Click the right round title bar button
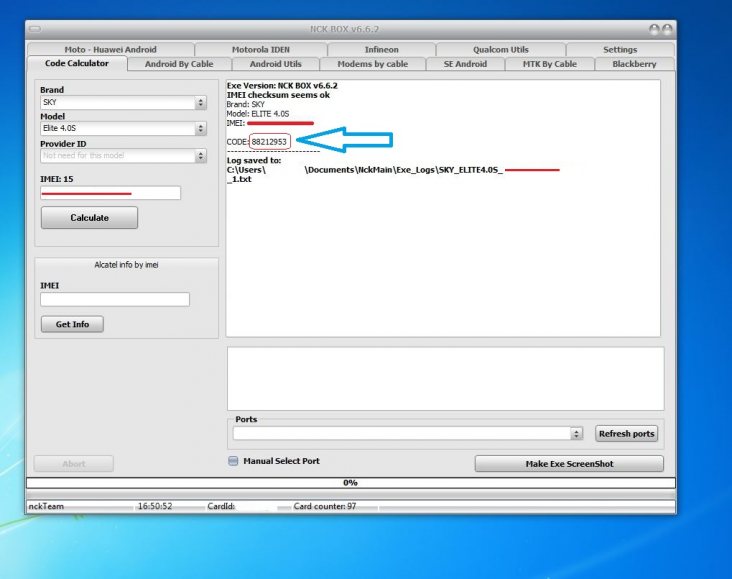Screen dimensions: 732x579 (x=667, y=29)
